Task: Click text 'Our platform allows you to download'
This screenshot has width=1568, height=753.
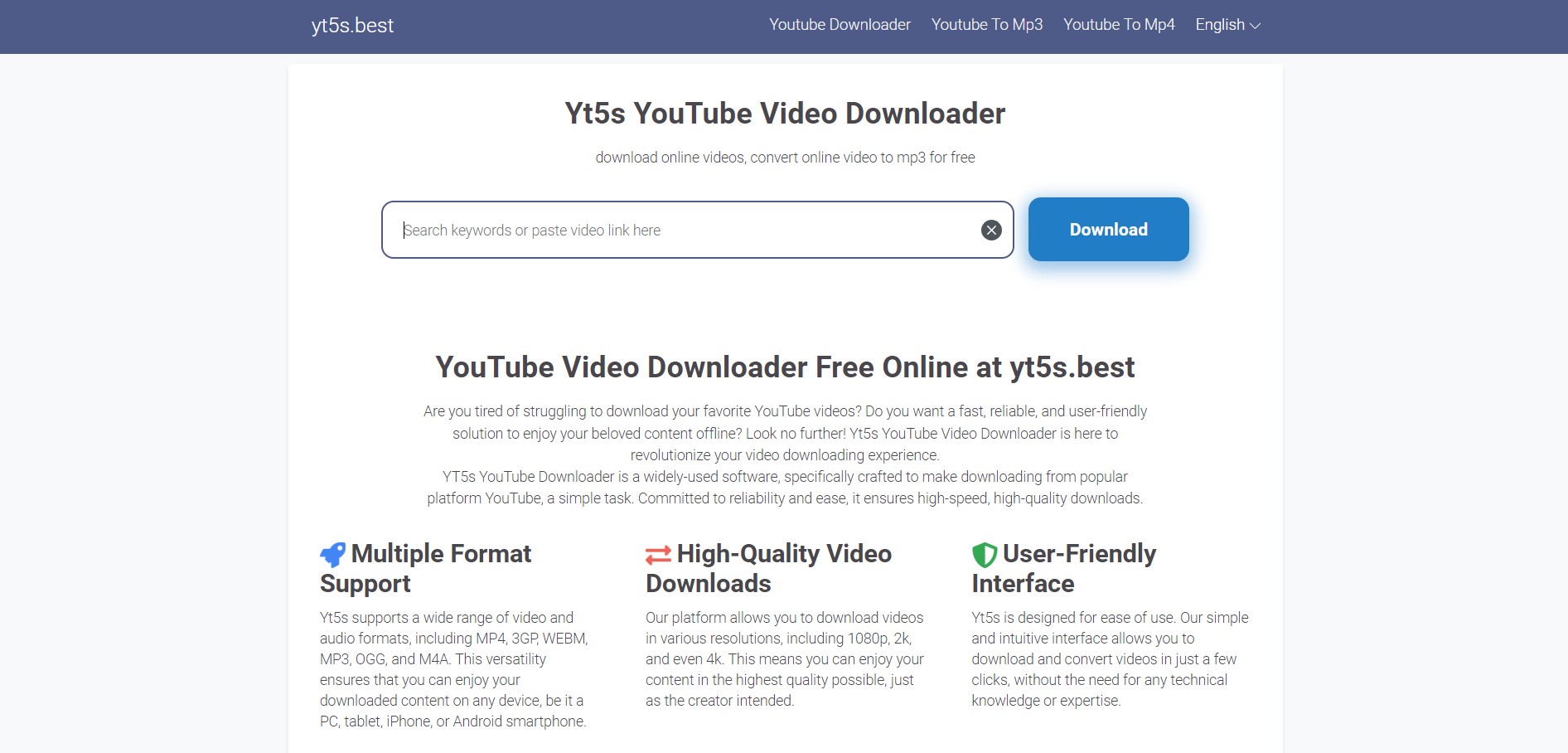Action: [785, 659]
